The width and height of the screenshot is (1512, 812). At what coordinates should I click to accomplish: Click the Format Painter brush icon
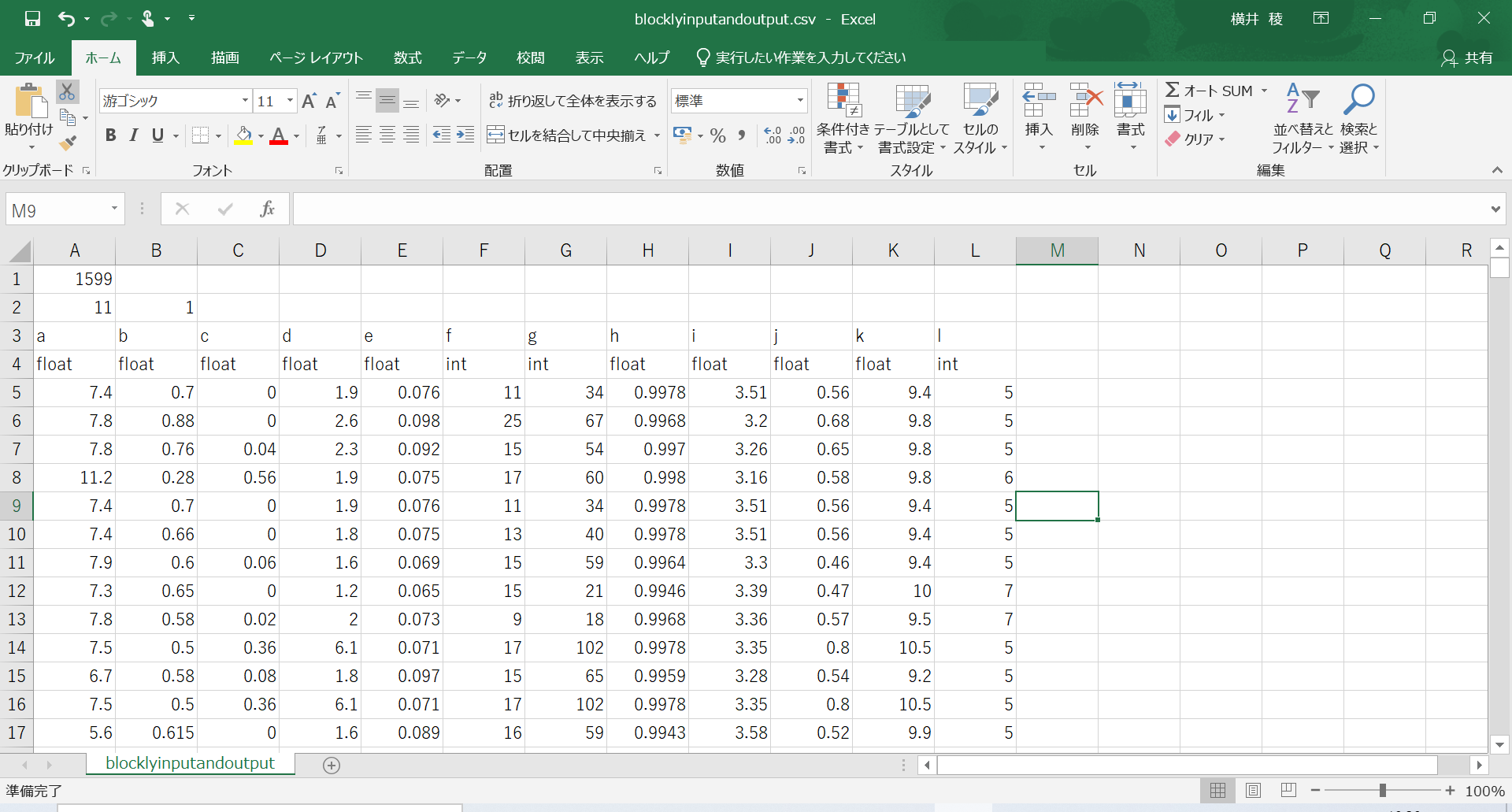click(x=68, y=143)
